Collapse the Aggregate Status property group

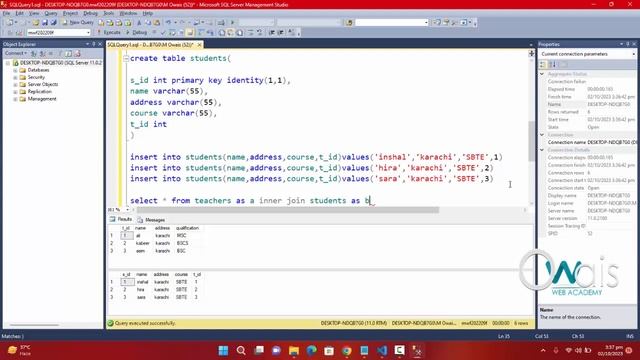pos(542,74)
